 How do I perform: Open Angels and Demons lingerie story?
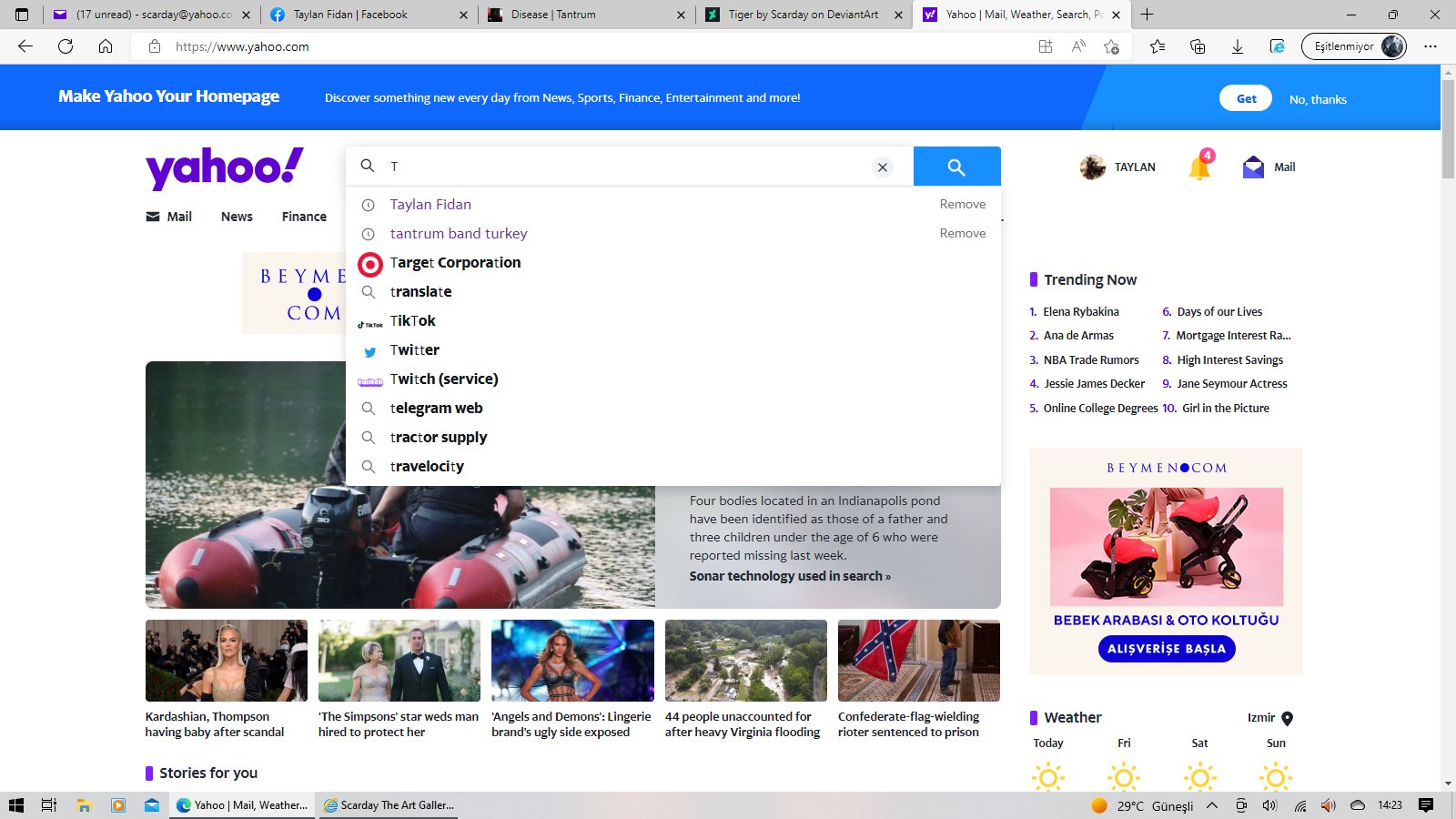(x=572, y=661)
